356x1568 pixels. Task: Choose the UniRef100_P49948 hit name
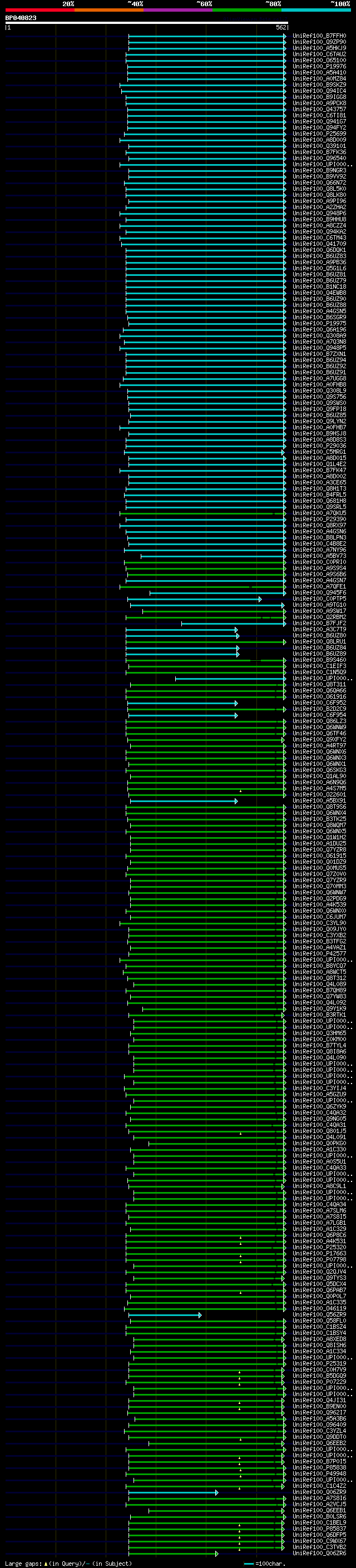coord(319,1473)
